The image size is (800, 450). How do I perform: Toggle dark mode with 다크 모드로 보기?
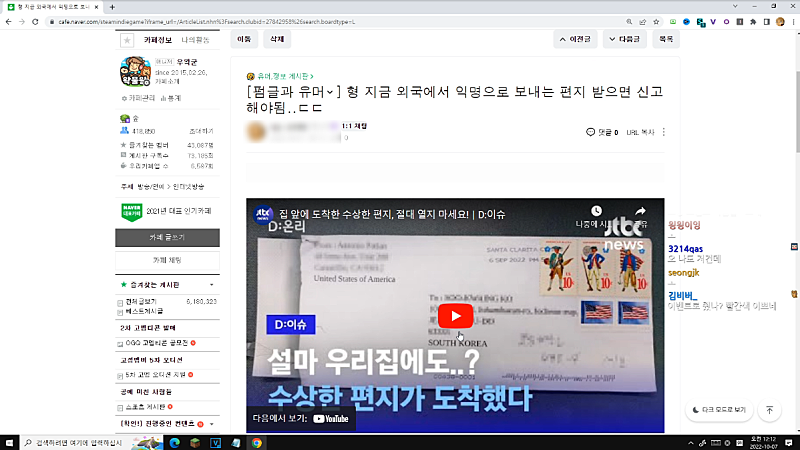pos(718,410)
